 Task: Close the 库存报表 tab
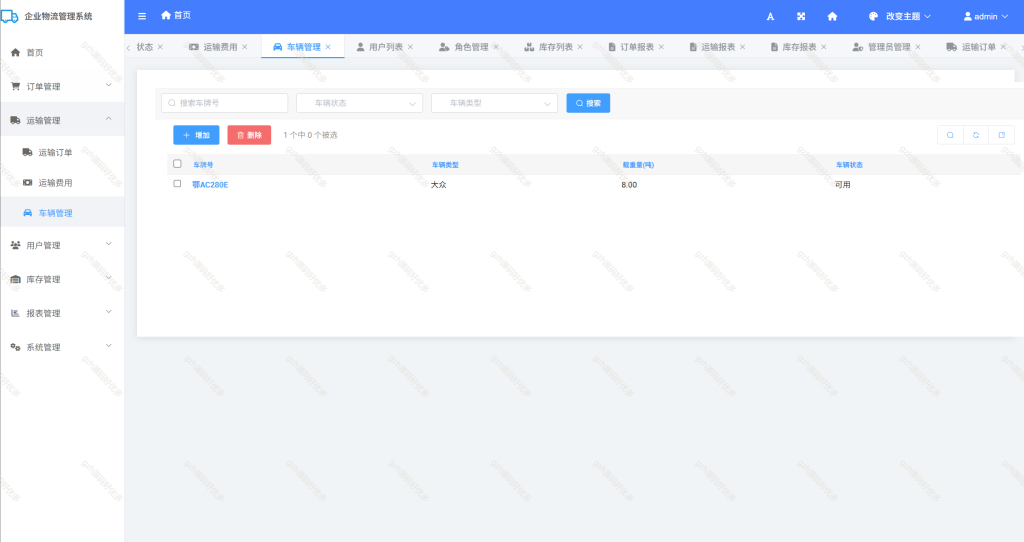click(x=824, y=47)
